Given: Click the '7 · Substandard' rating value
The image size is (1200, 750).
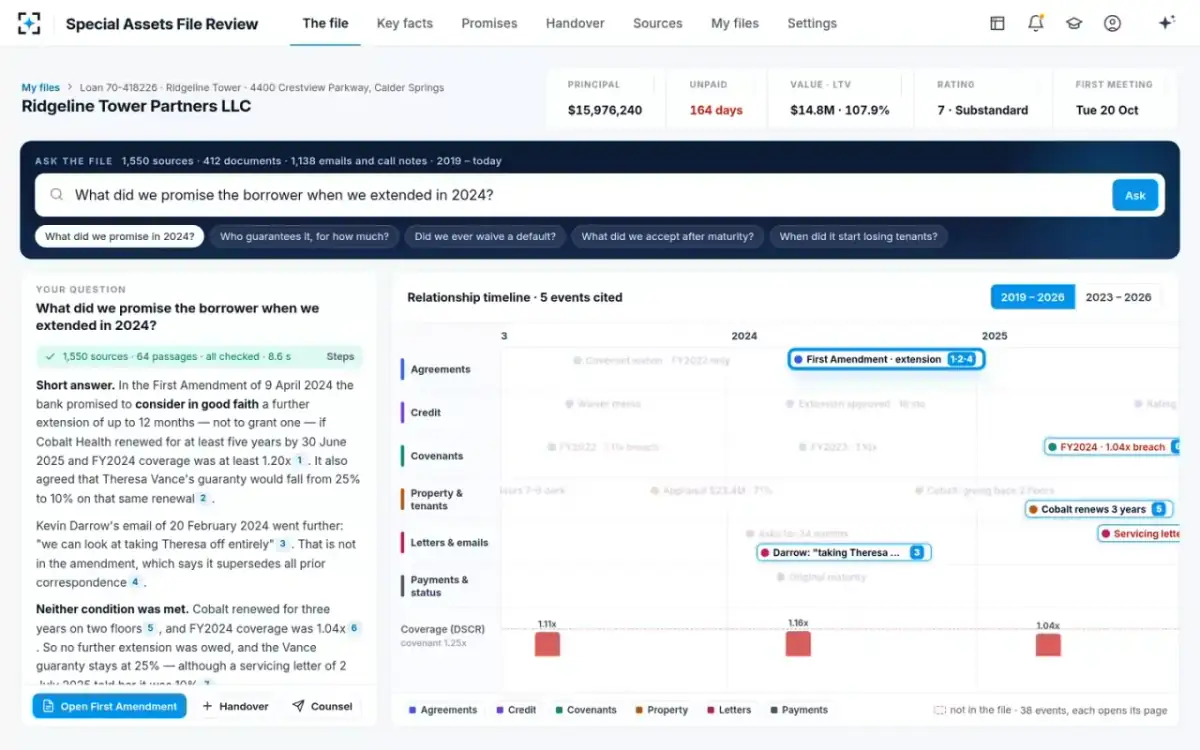Looking at the screenshot, I should (x=982, y=110).
